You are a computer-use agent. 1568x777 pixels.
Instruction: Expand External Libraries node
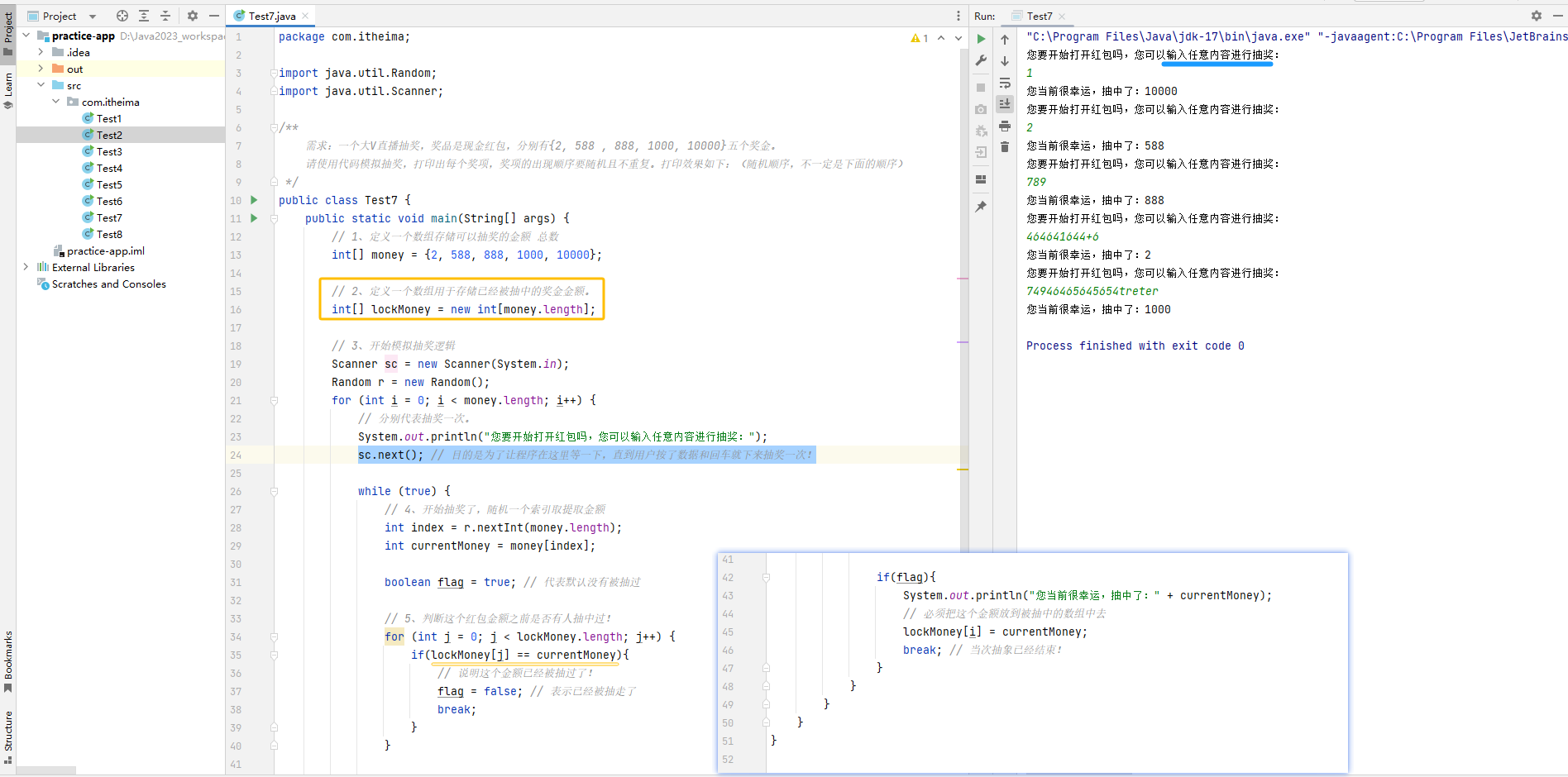pyautogui.click(x=26, y=267)
